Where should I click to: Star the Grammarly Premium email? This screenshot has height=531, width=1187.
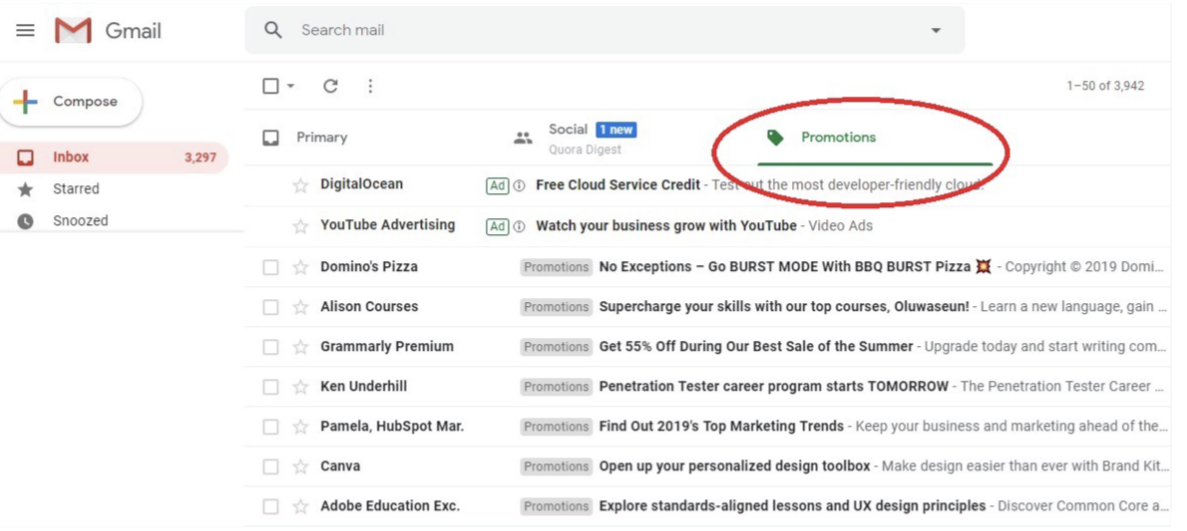(x=301, y=347)
